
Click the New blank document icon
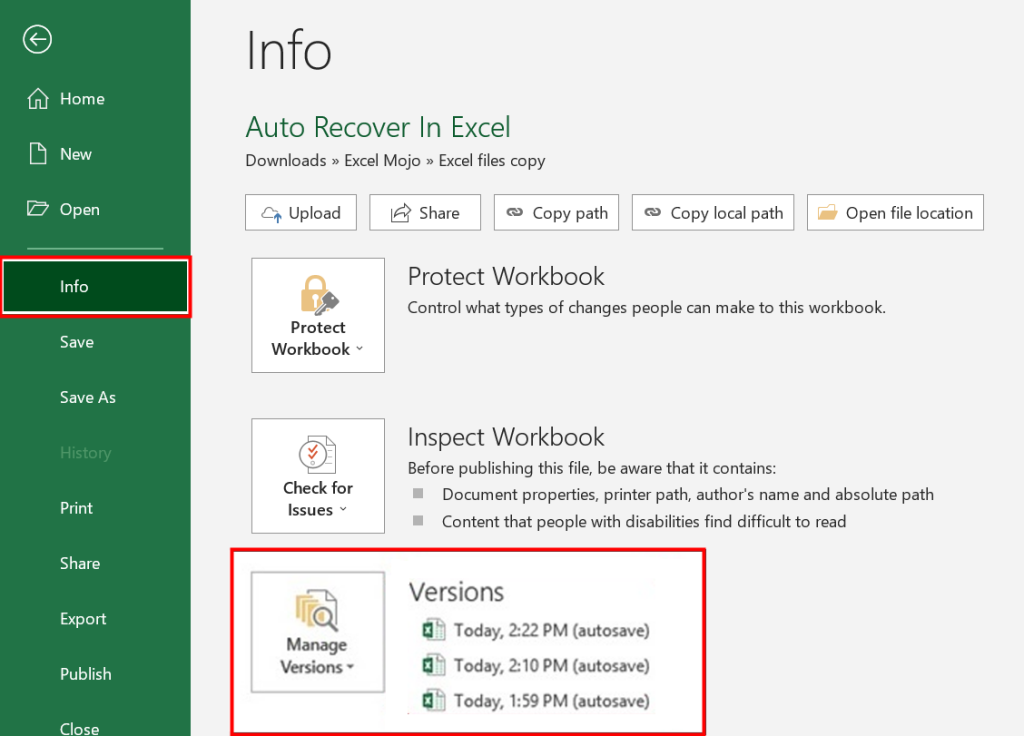(x=38, y=153)
